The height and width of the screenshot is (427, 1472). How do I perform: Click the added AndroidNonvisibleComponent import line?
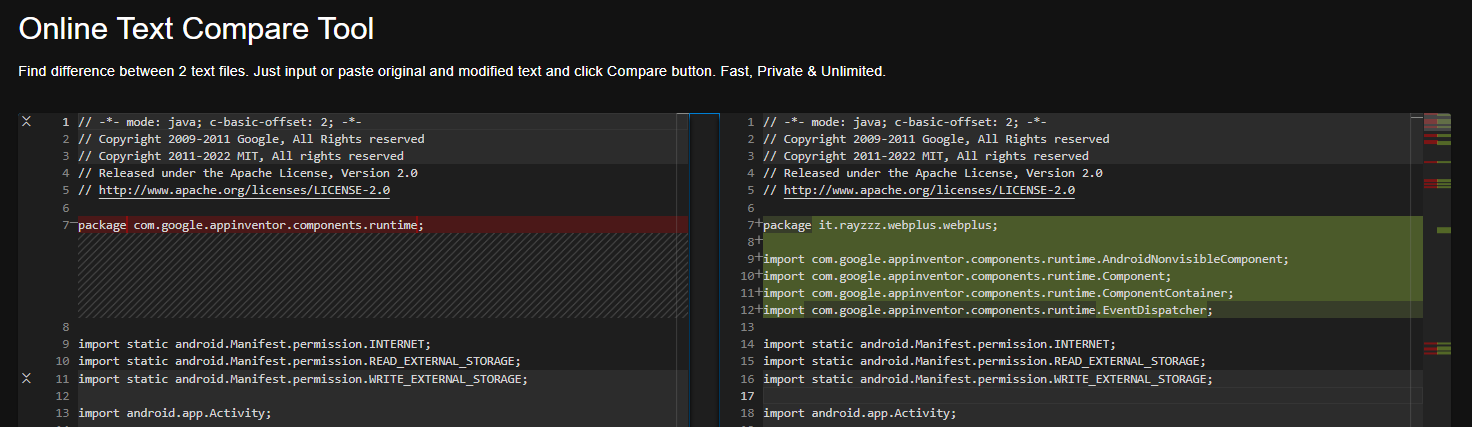click(x=1092, y=259)
